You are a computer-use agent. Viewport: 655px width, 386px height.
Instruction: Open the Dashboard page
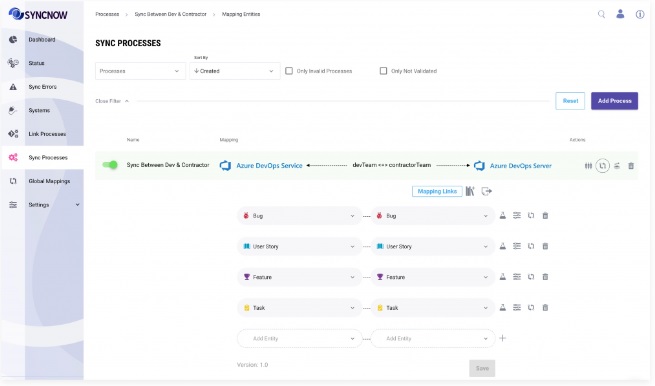(42, 40)
